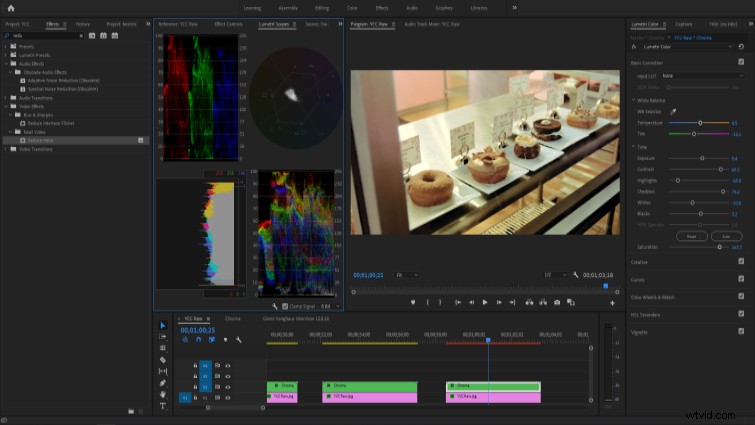The image size is (755, 425).
Task: Click the Auto tone button
Action: click(726, 236)
